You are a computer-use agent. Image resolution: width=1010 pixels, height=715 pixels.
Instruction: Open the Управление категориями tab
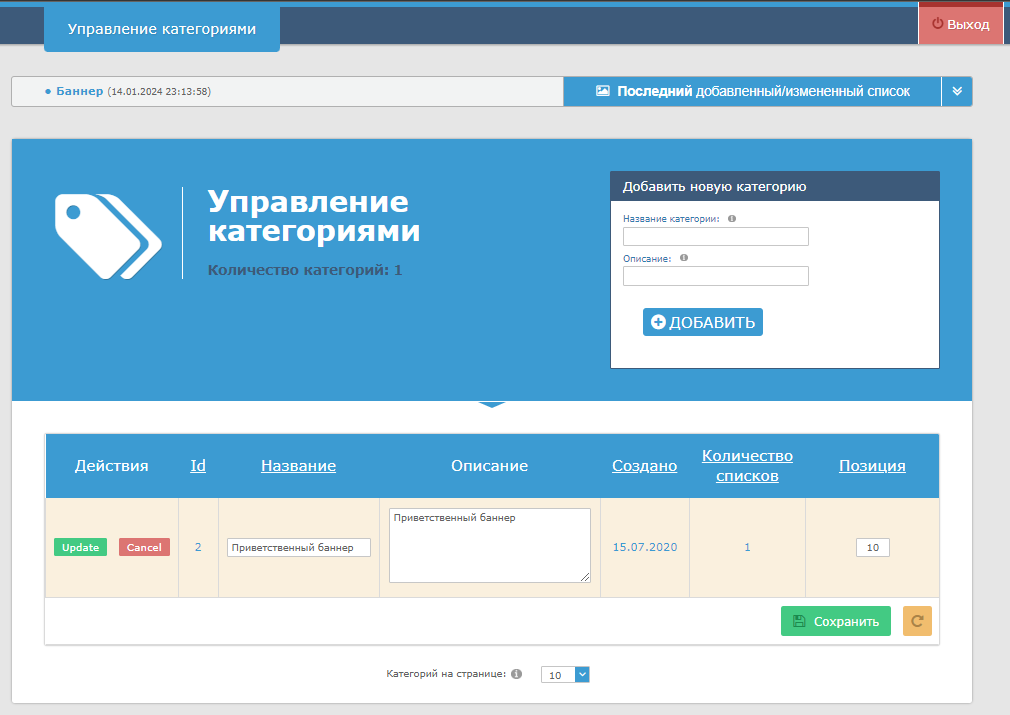coord(162,29)
